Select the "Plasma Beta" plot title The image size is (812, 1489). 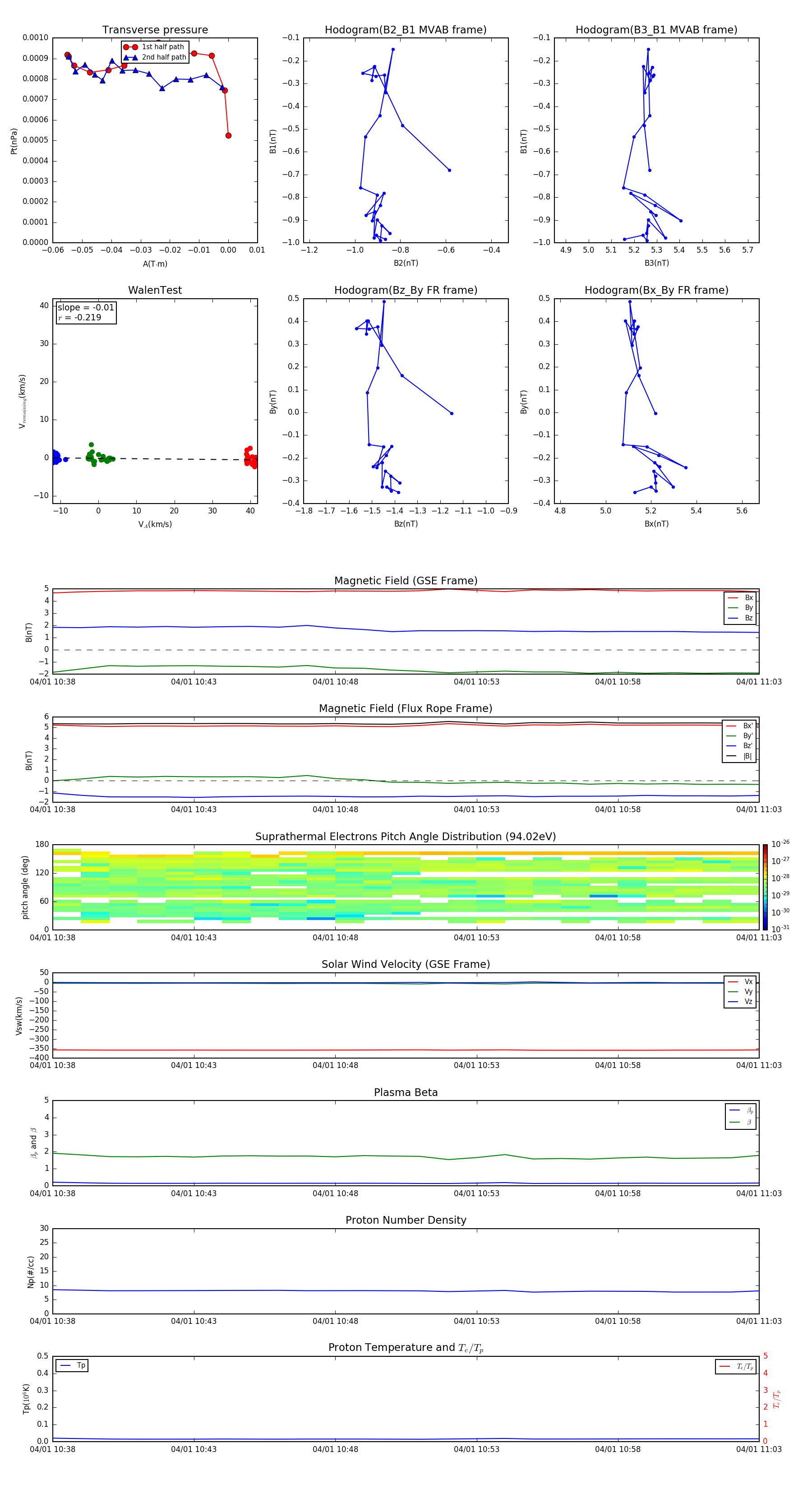(406, 1093)
